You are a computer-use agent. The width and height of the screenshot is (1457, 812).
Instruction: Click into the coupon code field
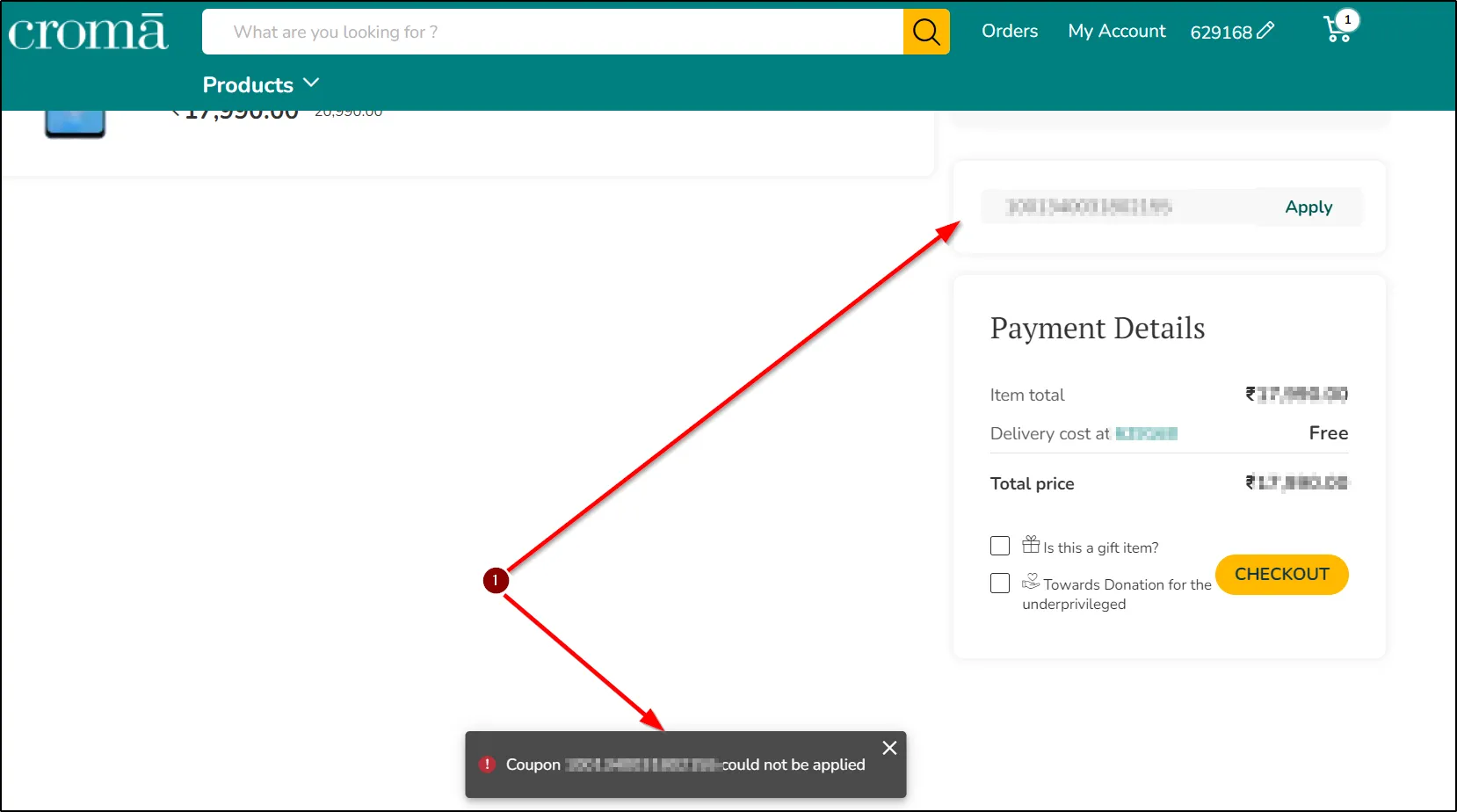[1119, 207]
